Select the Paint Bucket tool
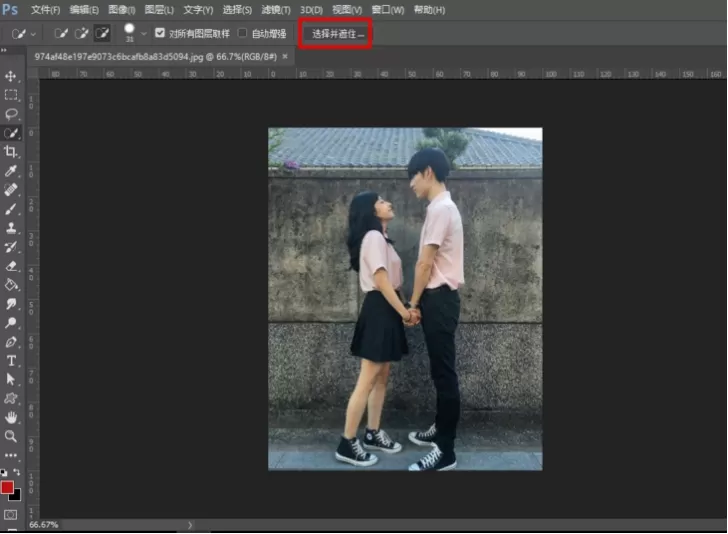 click(x=11, y=285)
